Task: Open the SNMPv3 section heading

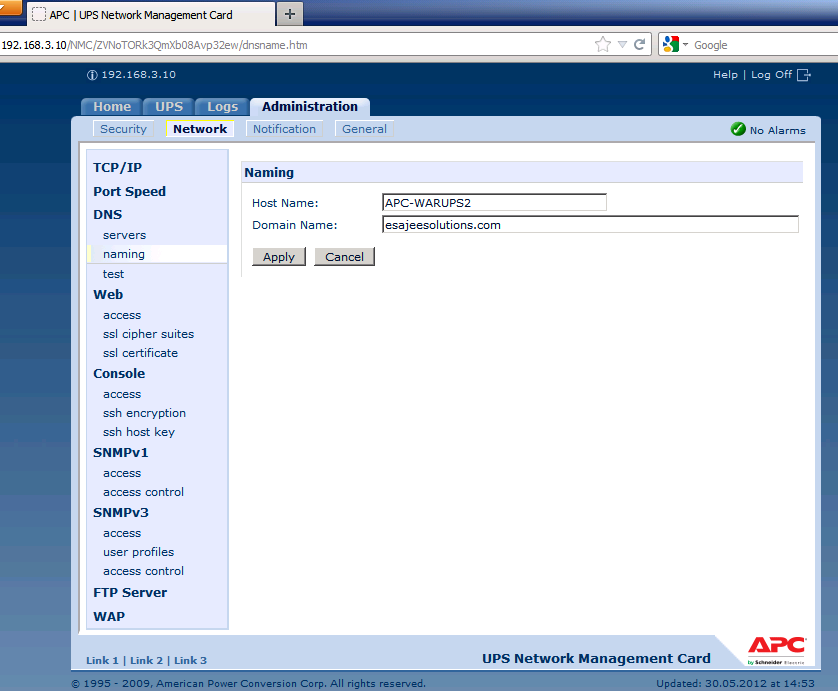Action: click(121, 513)
